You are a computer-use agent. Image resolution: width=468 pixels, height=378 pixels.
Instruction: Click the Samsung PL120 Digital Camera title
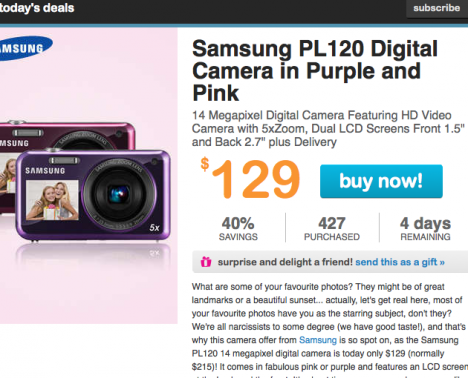(315, 71)
